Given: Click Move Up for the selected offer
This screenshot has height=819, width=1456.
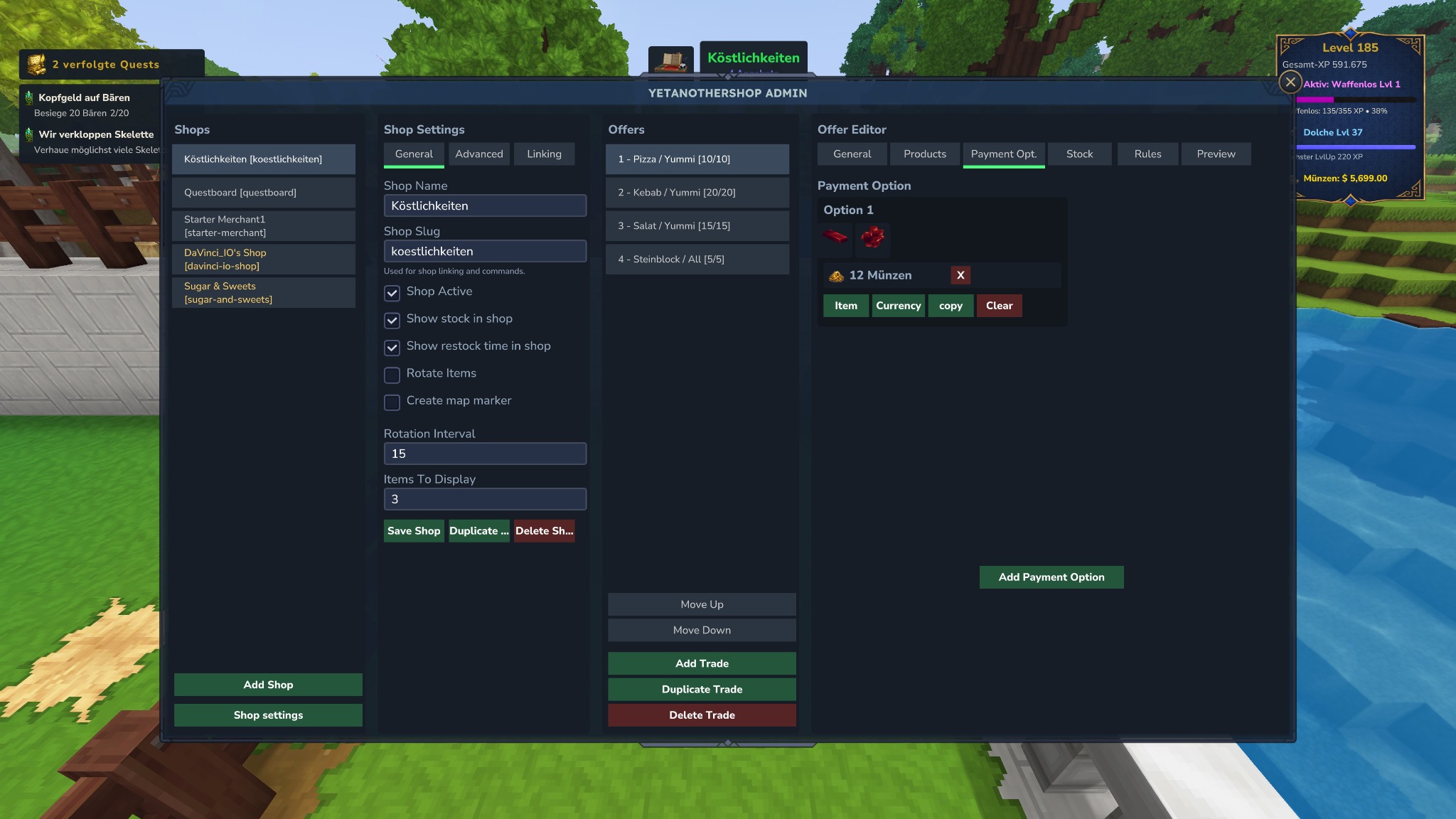Looking at the screenshot, I should pos(702,604).
